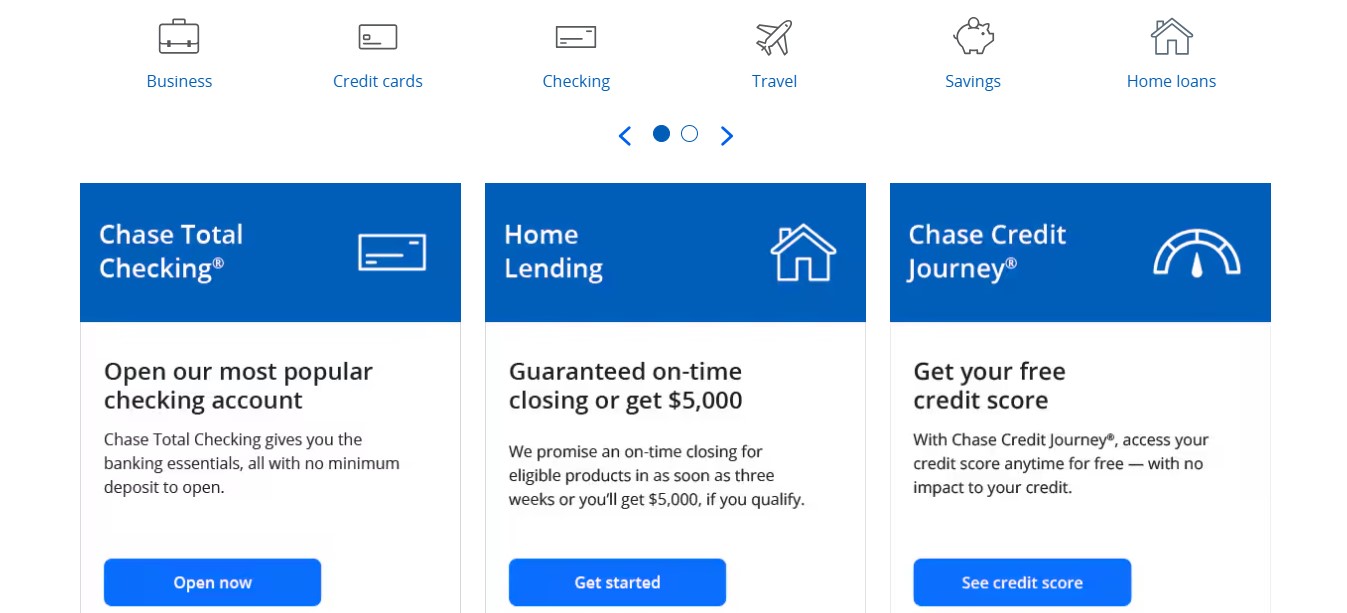This screenshot has width=1347, height=613.
Task: Go to previous carousel slide with left chevron
Action: point(625,136)
